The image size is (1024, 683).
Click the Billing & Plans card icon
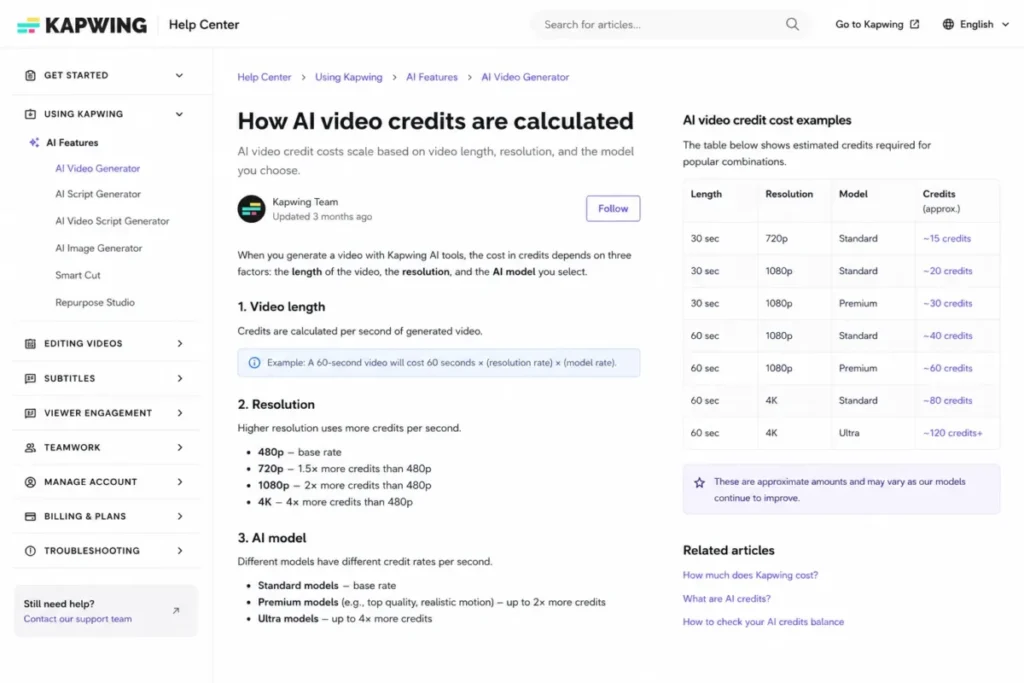coord(30,516)
